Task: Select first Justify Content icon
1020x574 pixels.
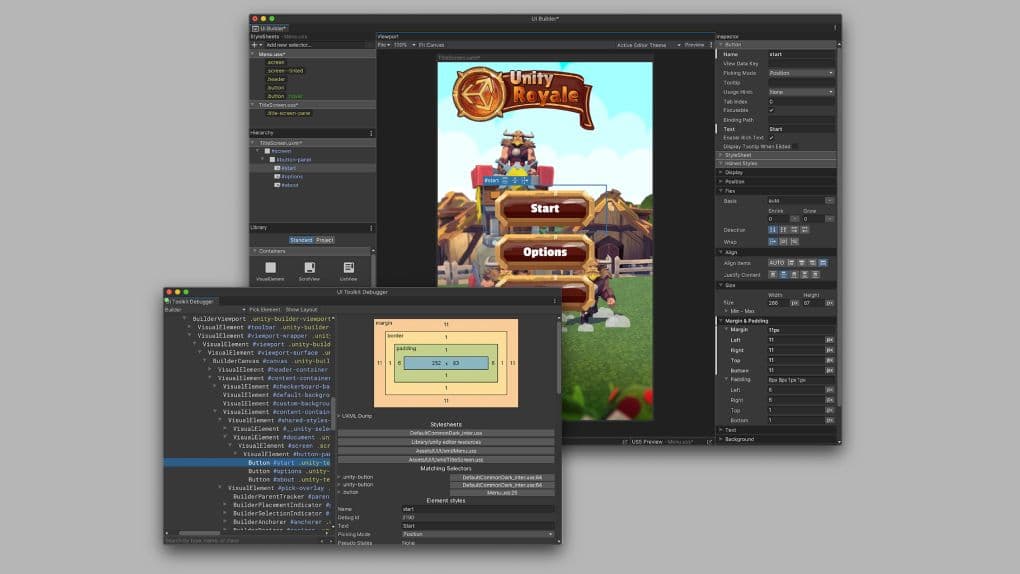Action: tap(773, 275)
